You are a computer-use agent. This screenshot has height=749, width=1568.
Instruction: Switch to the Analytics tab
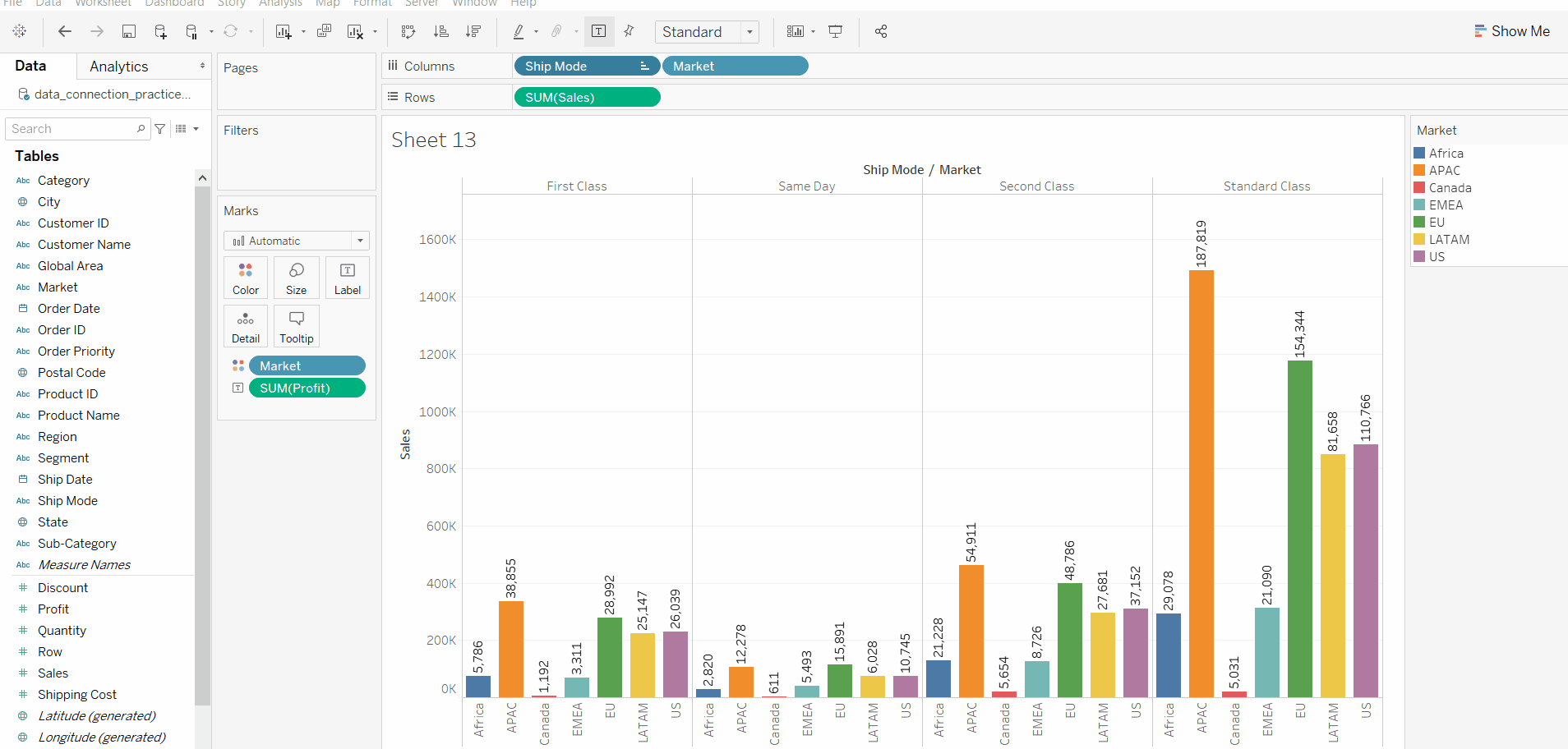118,66
